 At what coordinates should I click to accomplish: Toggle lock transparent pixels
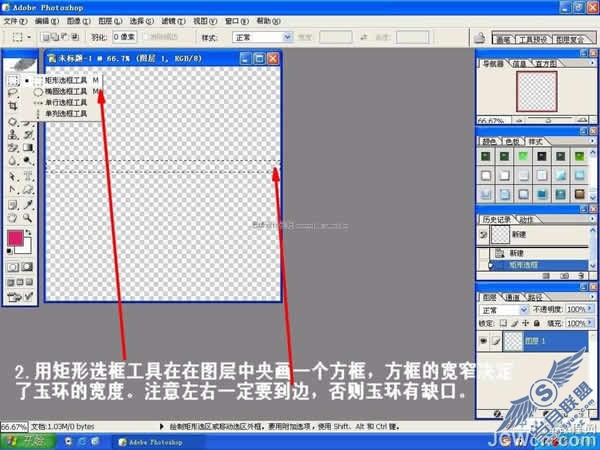(504, 323)
